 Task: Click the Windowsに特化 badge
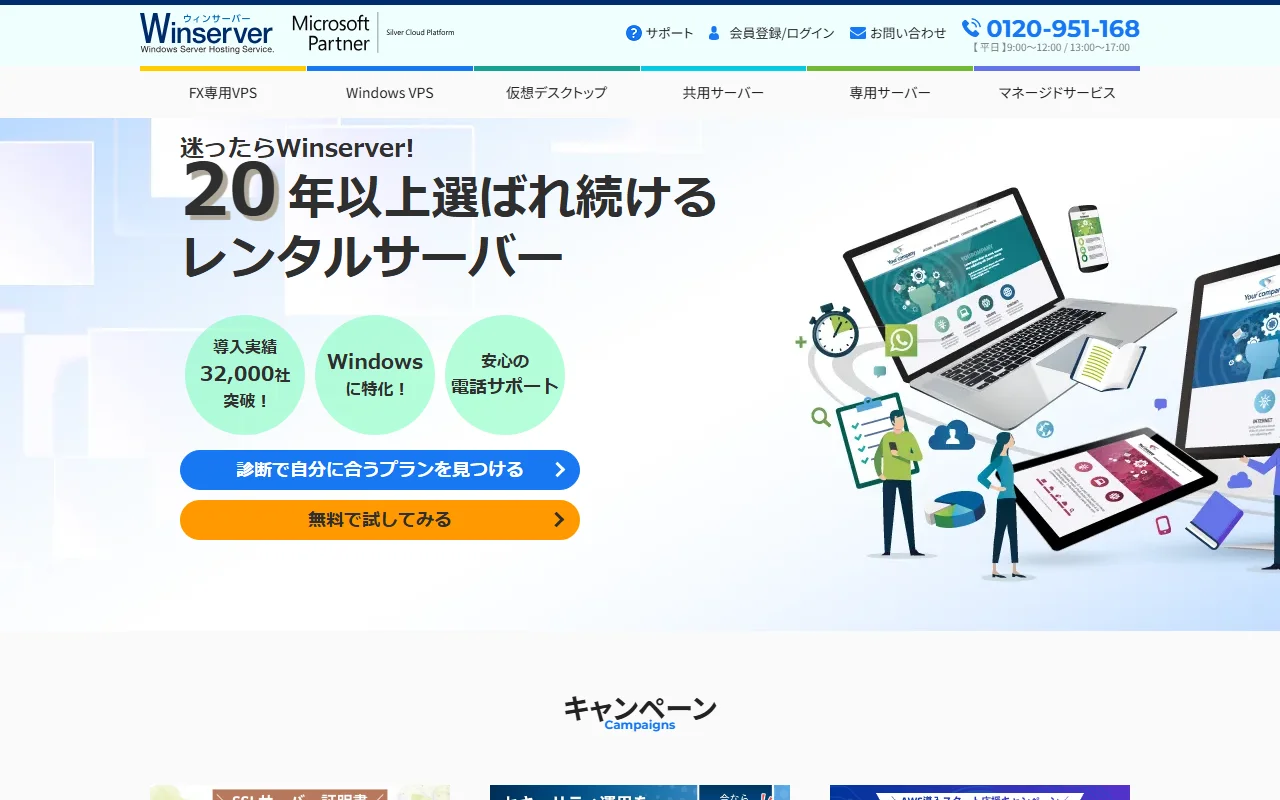[x=375, y=375]
